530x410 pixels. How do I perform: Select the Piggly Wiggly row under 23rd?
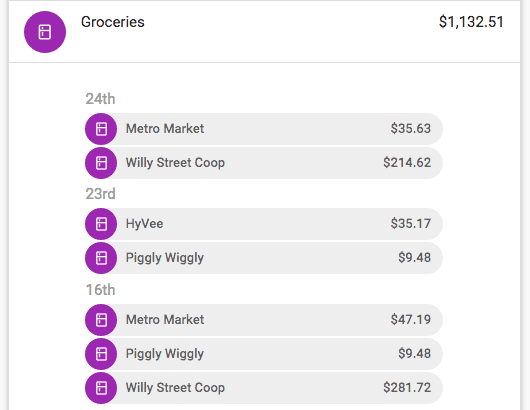coord(264,258)
